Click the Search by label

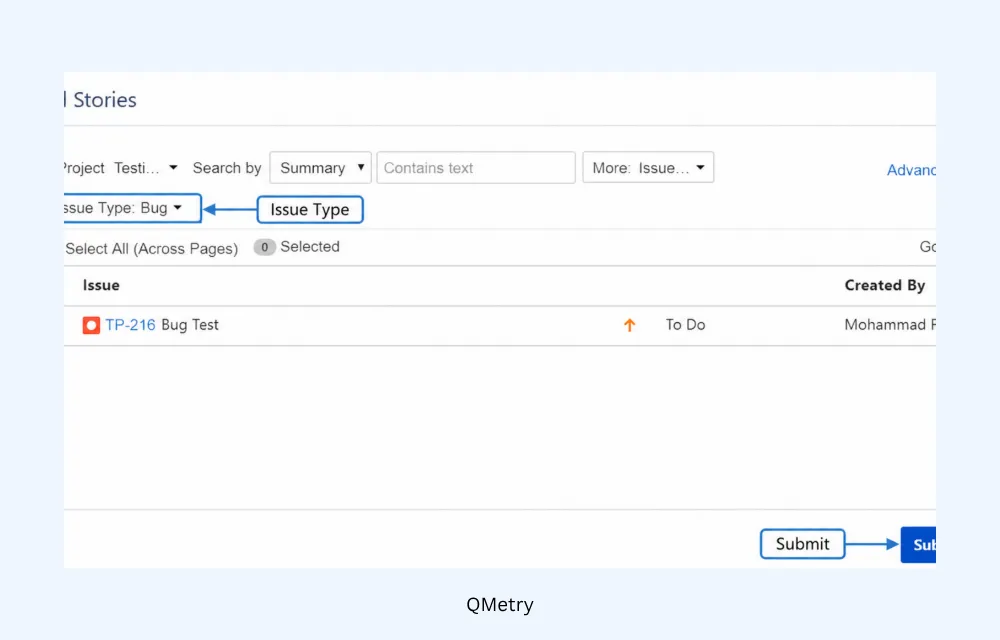click(x=227, y=168)
